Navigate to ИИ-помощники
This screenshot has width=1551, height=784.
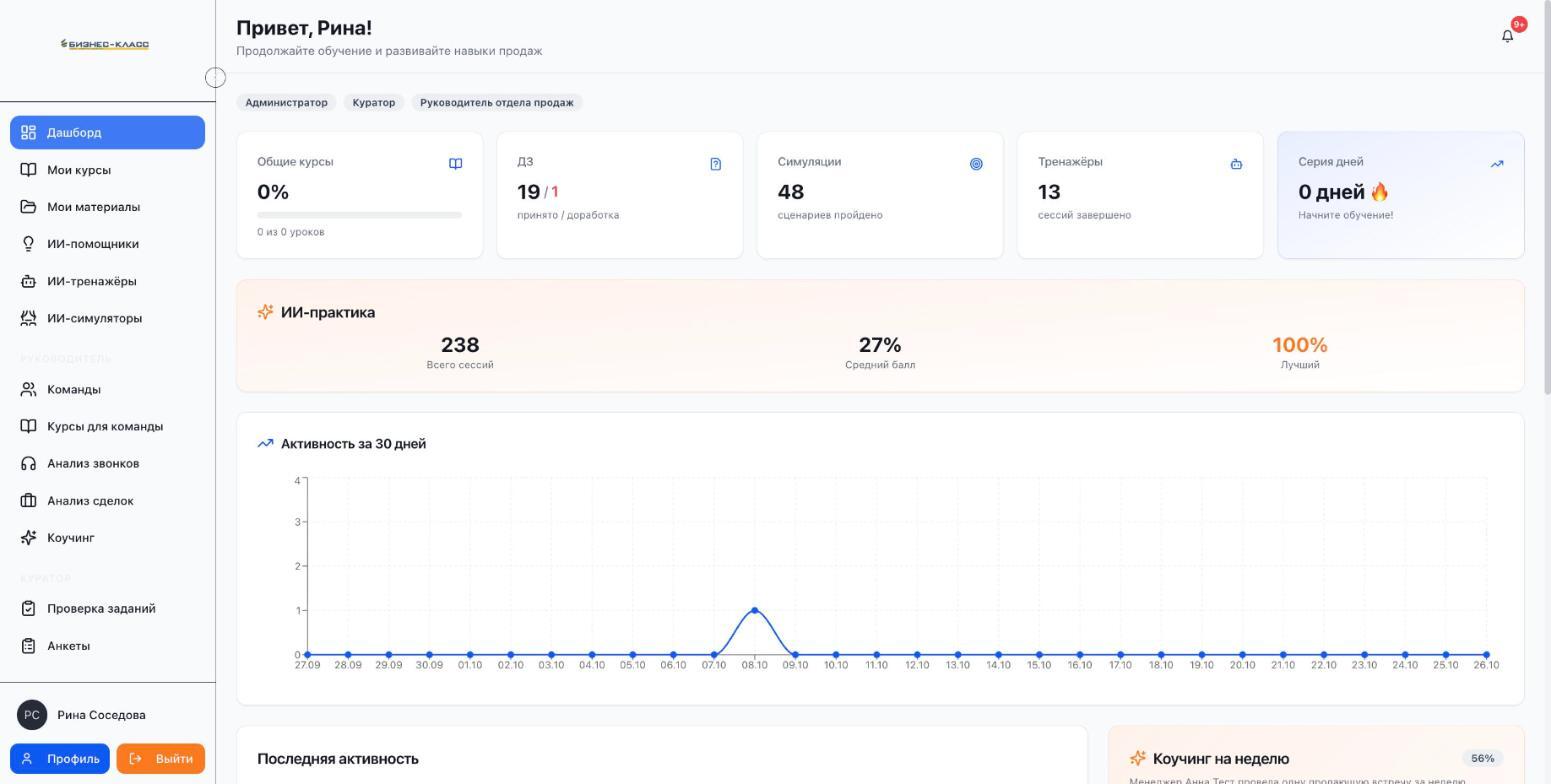[107, 244]
